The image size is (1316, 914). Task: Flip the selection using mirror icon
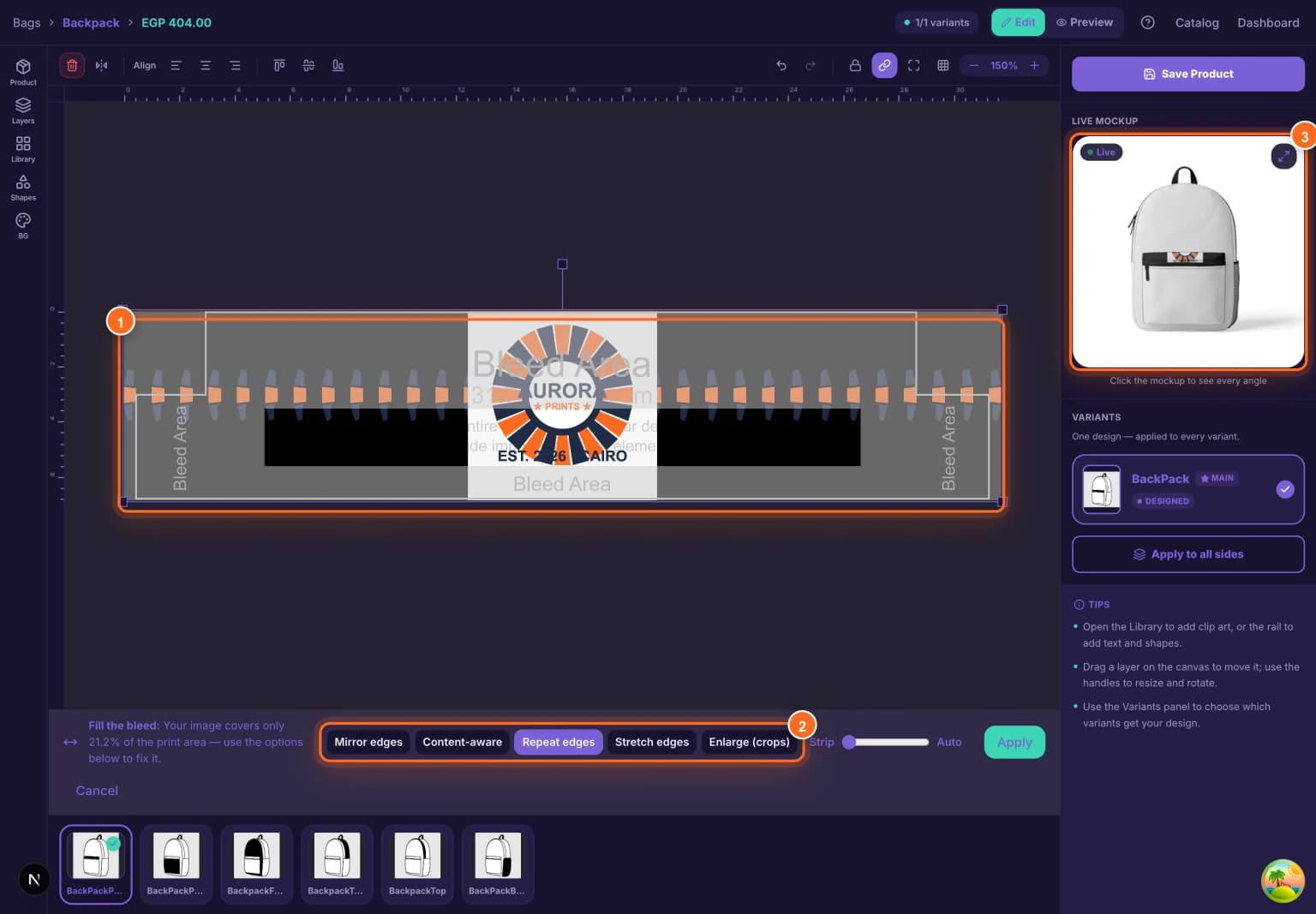(x=102, y=65)
